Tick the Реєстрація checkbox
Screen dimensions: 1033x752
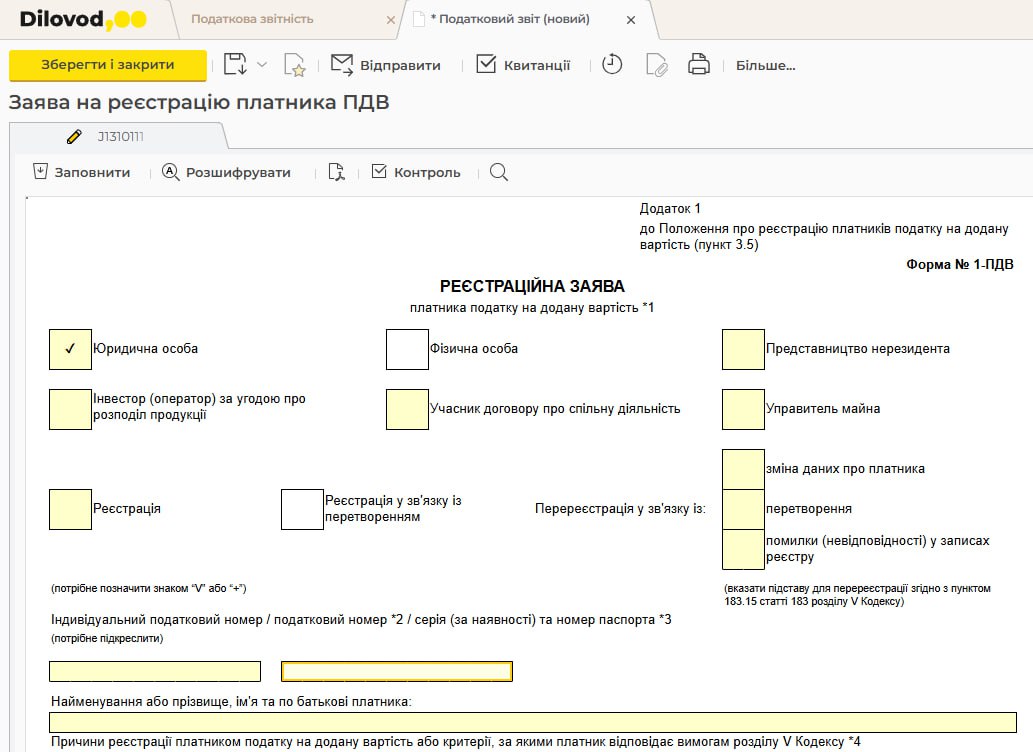[x=70, y=509]
